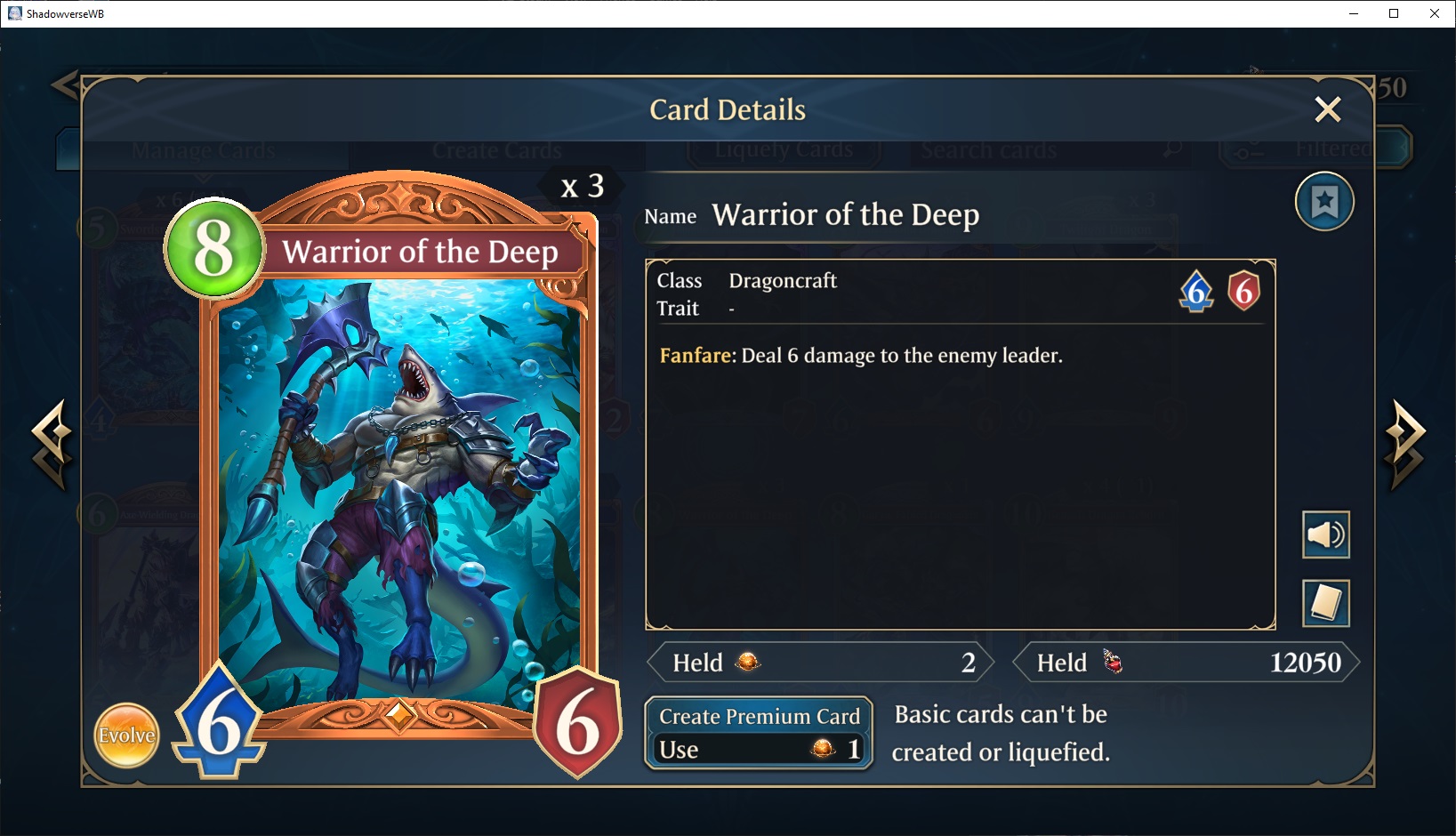
Task: Close the Card Details dialog
Action: [1327, 109]
